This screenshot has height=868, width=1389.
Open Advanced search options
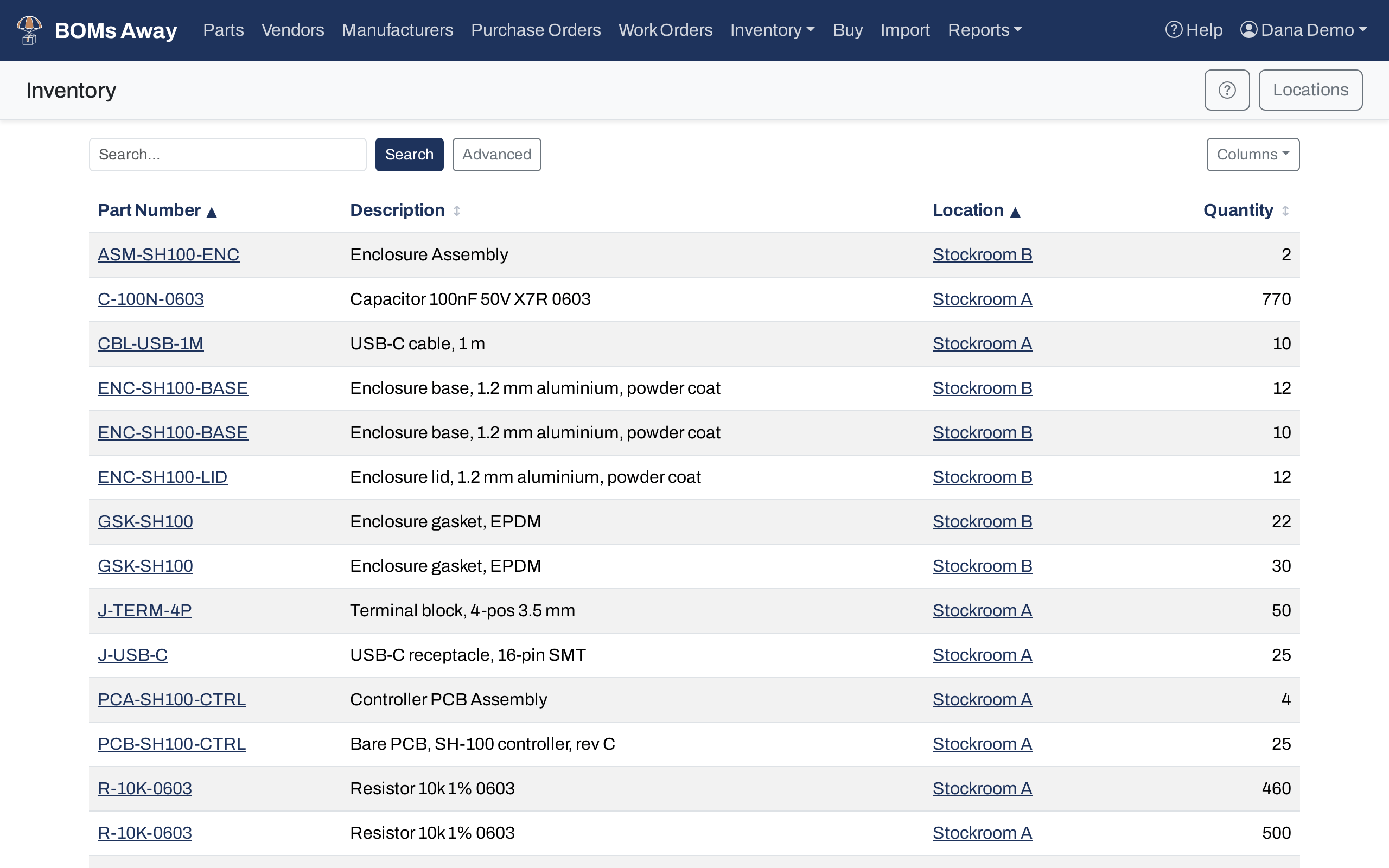tap(496, 155)
